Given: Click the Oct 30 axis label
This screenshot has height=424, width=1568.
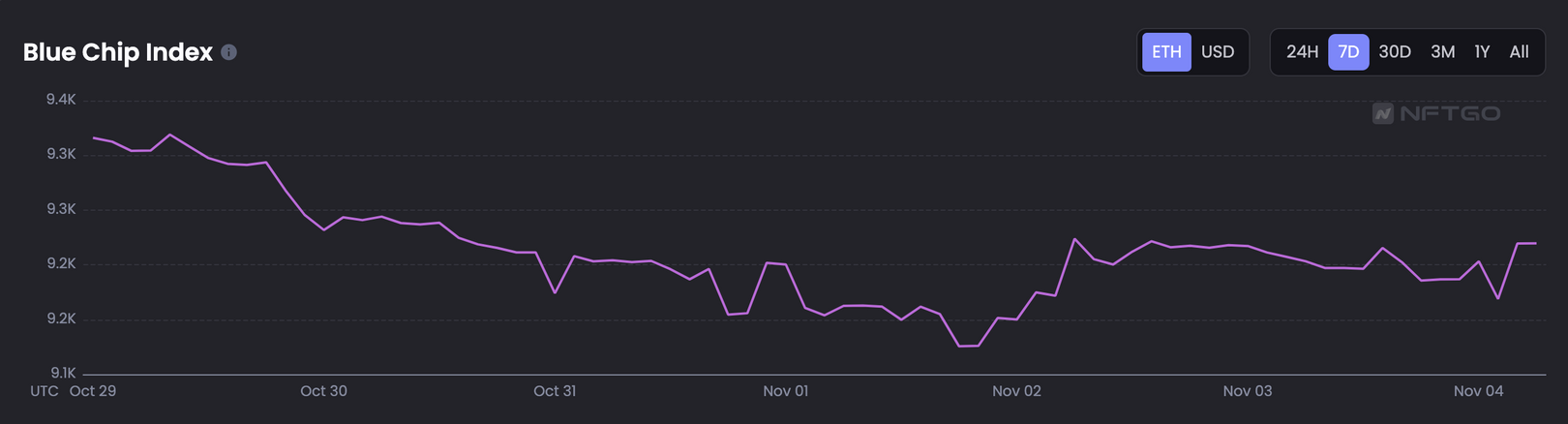Looking at the screenshot, I should (323, 391).
